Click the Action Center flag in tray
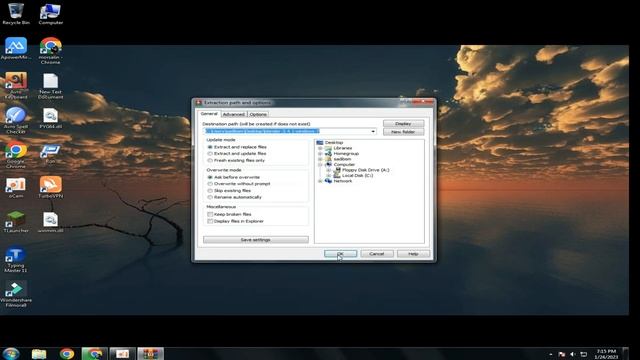This screenshot has width=640, height=360. [562, 354]
